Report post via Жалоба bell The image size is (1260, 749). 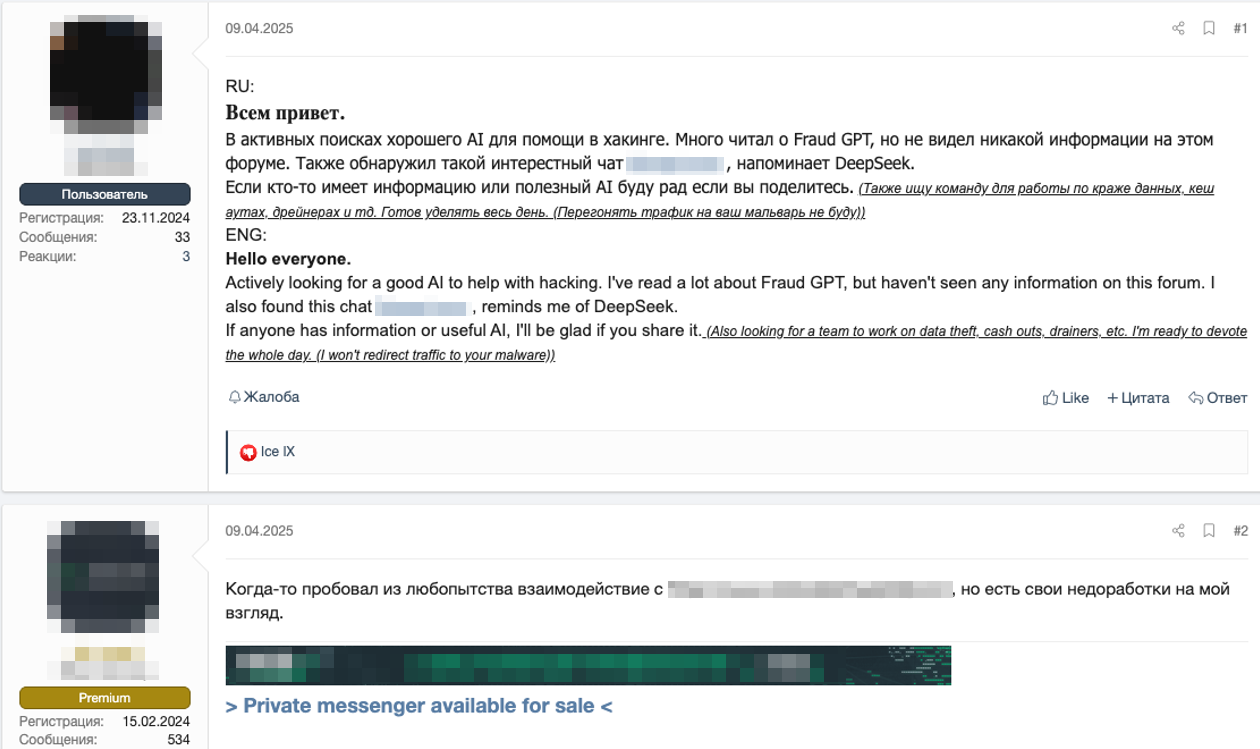(264, 397)
